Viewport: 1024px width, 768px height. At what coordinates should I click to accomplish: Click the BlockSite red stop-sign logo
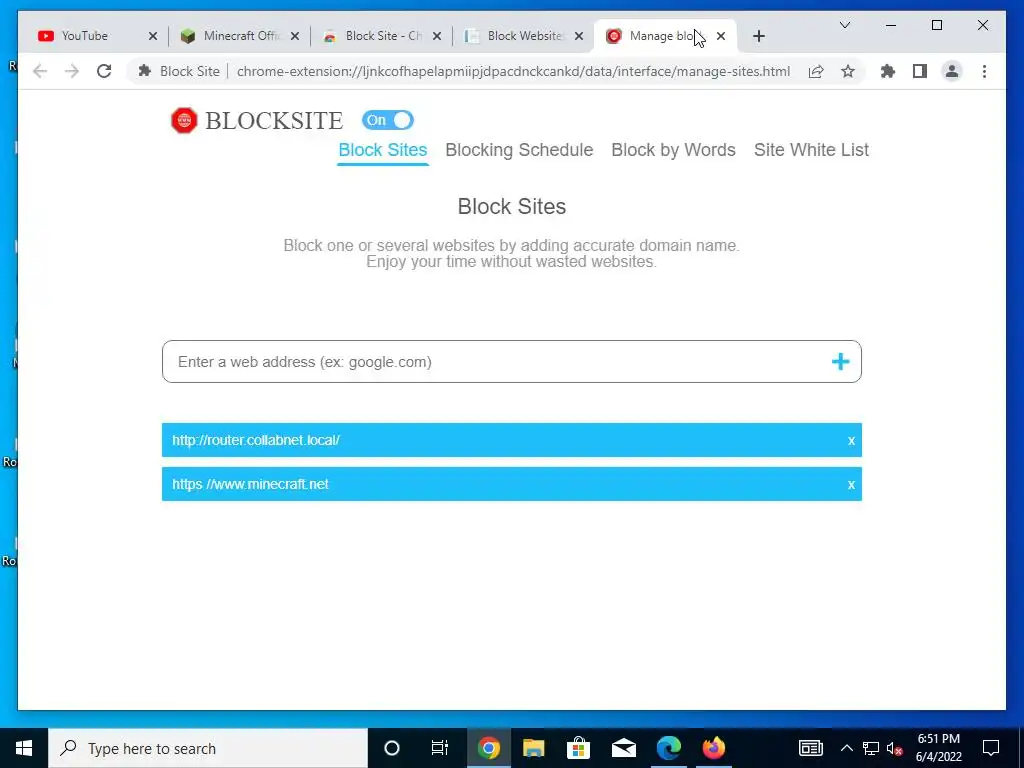coord(184,120)
